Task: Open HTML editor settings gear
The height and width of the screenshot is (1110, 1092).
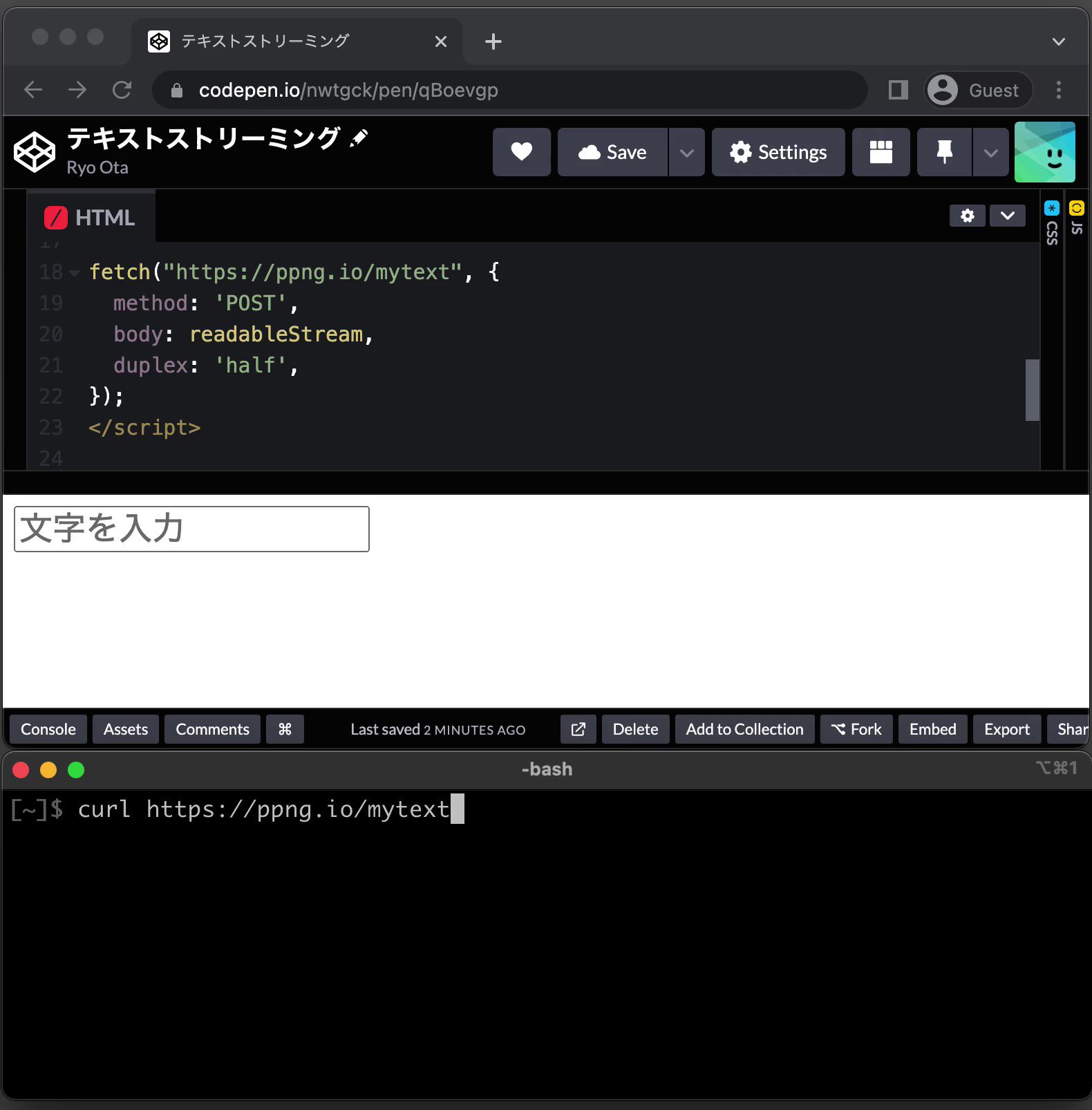Action: [x=968, y=216]
